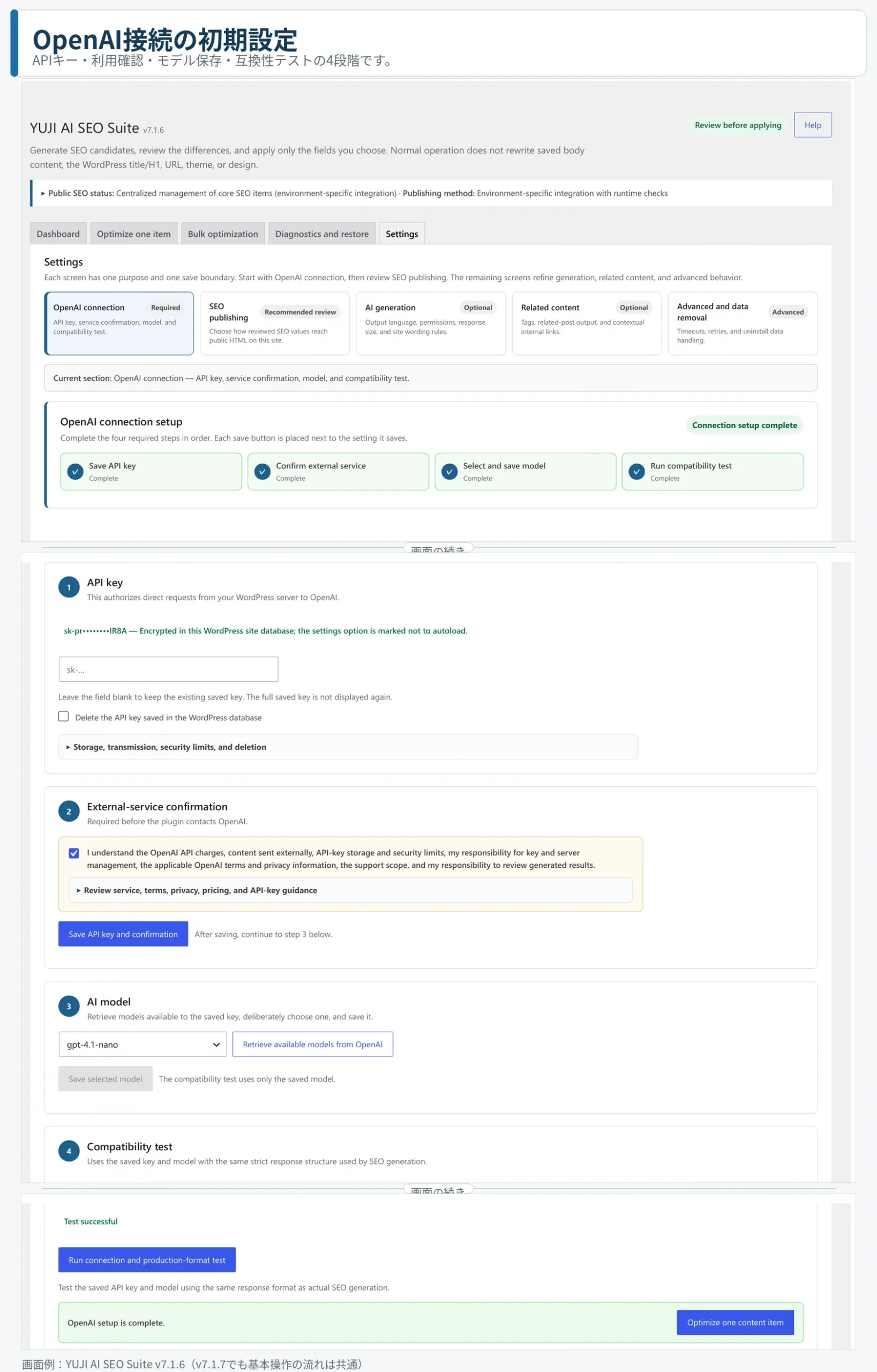Click the sk-... API key input field

click(x=169, y=670)
